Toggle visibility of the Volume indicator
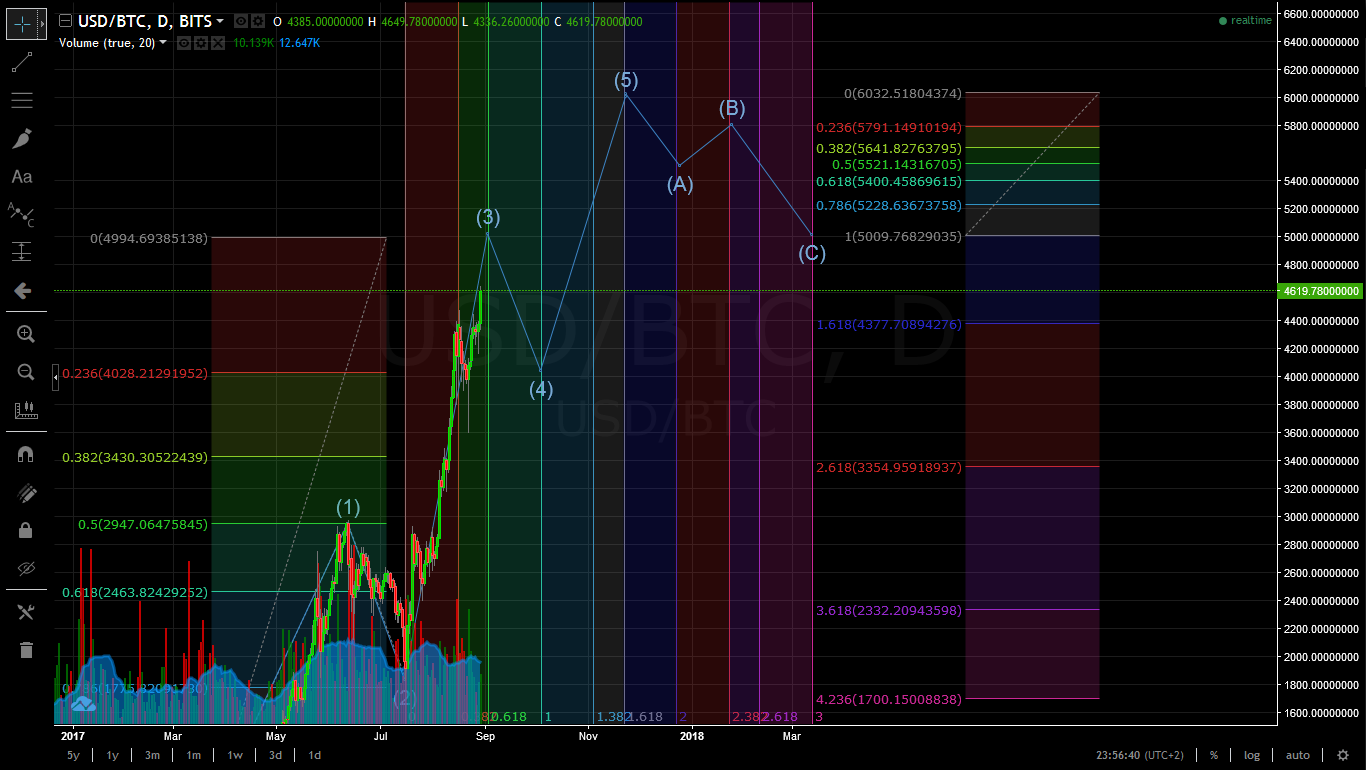The height and width of the screenshot is (770, 1366). 183,43
